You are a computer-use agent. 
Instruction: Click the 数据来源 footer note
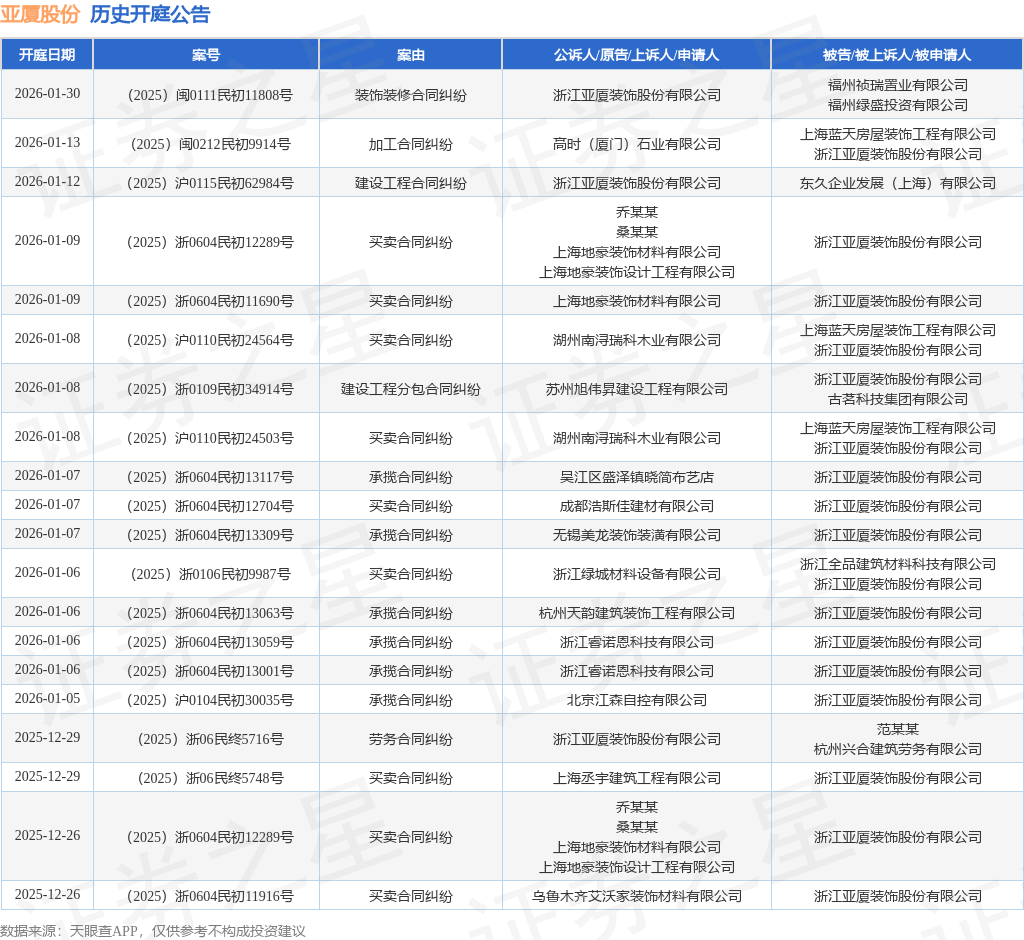click(x=153, y=931)
